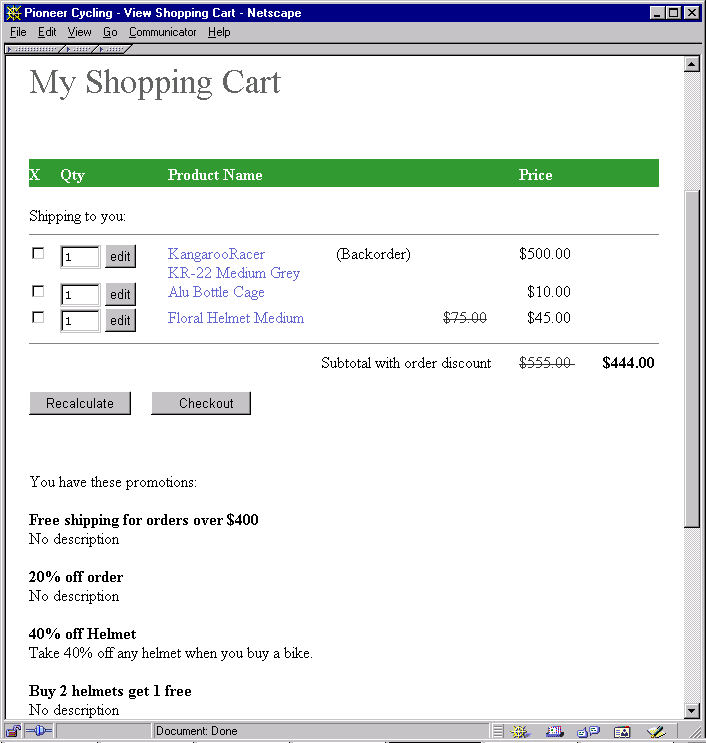Open the Edit menu
The width and height of the screenshot is (706, 743).
tap(47, 32)
